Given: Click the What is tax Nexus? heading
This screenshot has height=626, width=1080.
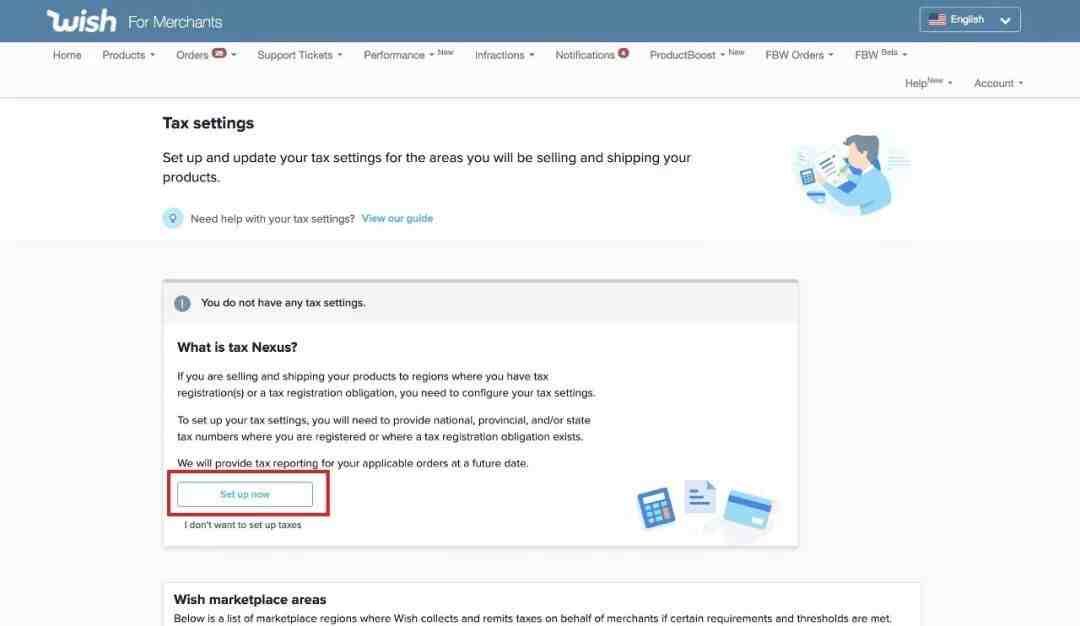Looking at the screenshot, I should 237,348.
